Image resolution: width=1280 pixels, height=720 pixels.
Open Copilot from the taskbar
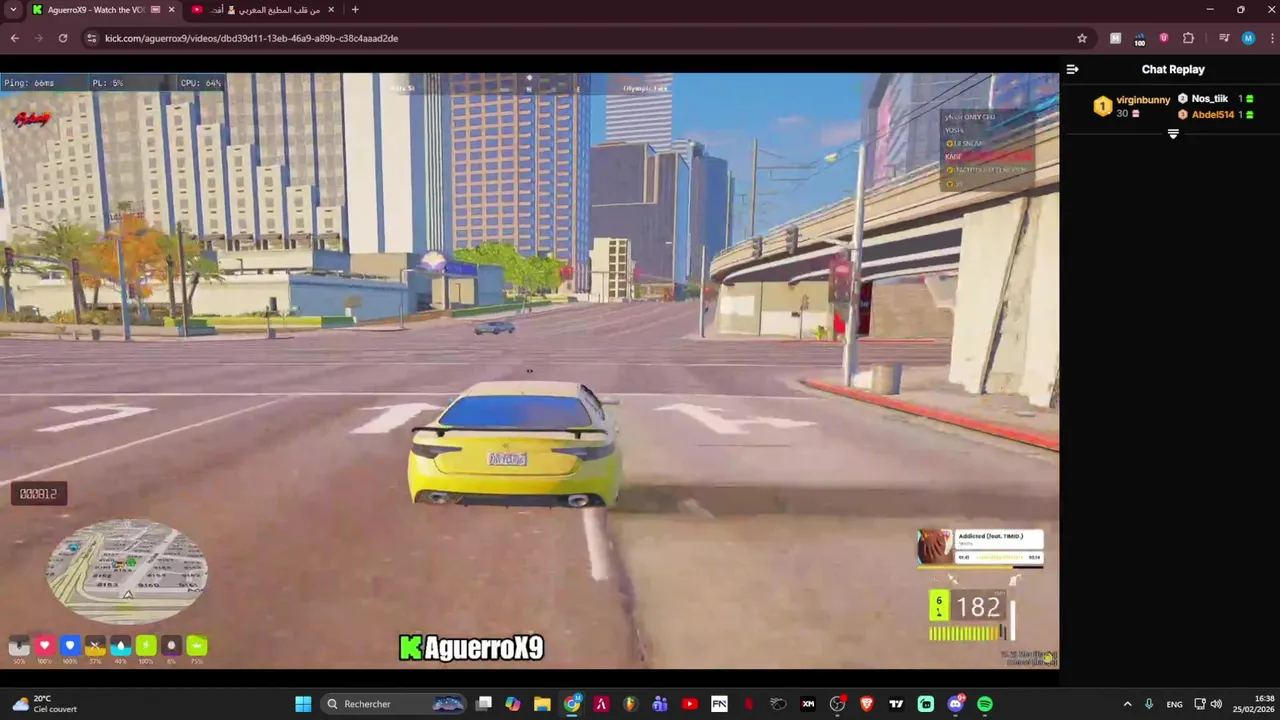coord(513,704)
